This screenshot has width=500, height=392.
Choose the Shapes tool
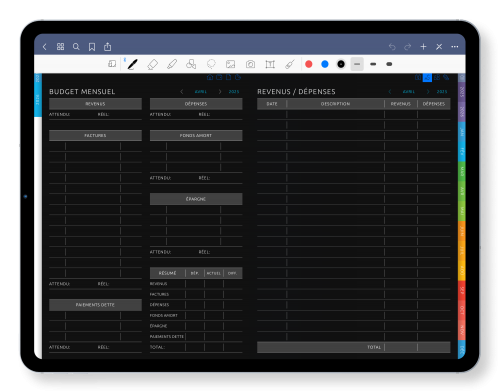(191, 64)
